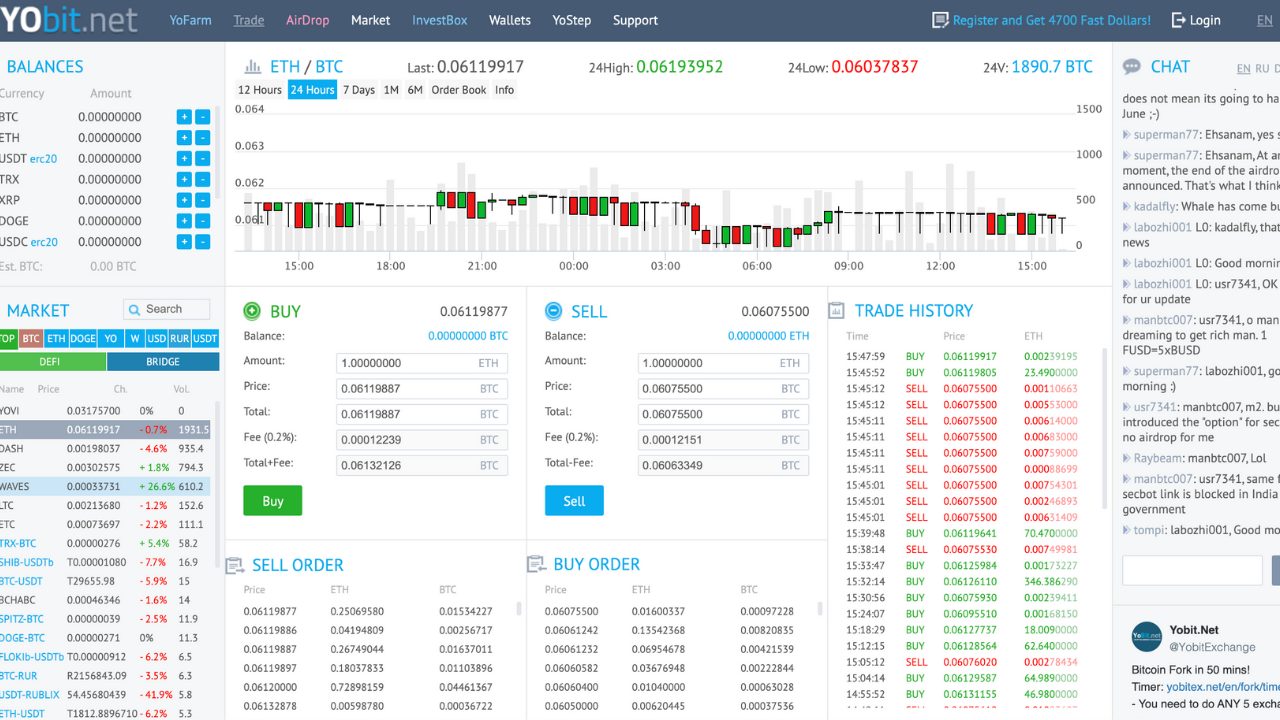Click the ZEC row in market list
Screen dimensions: 1280x720
(x=105, y=467)
